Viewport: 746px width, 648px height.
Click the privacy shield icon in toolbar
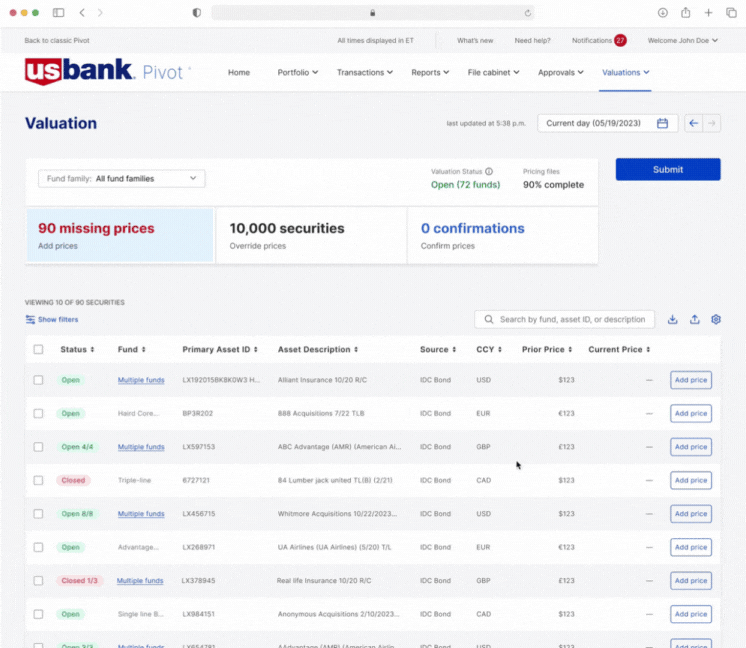[196, 13]
